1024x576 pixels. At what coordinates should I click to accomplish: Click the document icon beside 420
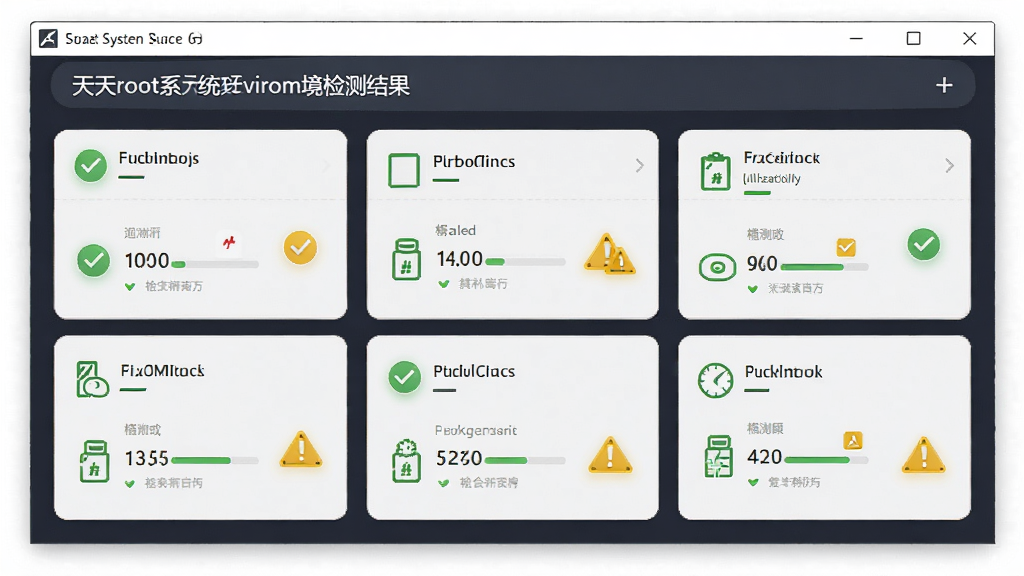coord(718,456)
